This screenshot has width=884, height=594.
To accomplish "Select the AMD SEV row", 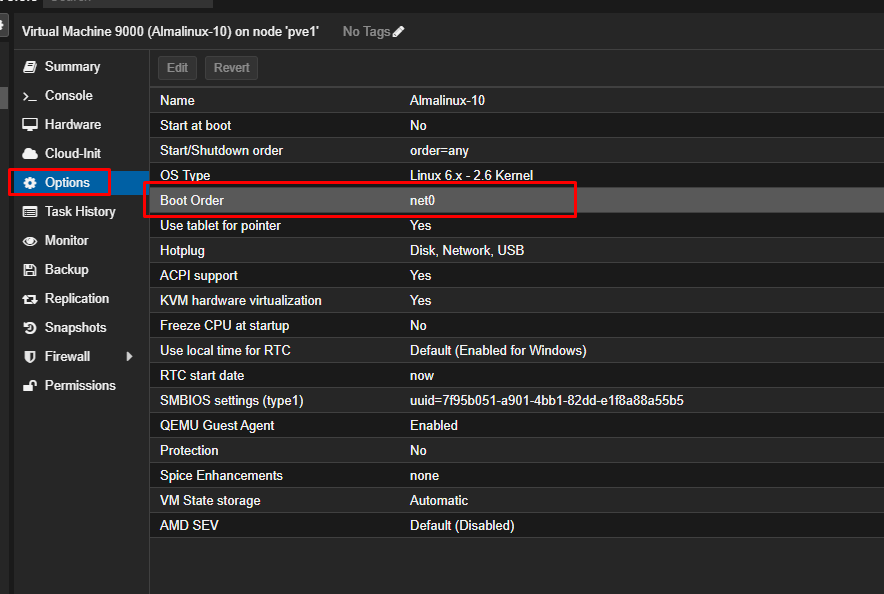I will click(516, 525).
